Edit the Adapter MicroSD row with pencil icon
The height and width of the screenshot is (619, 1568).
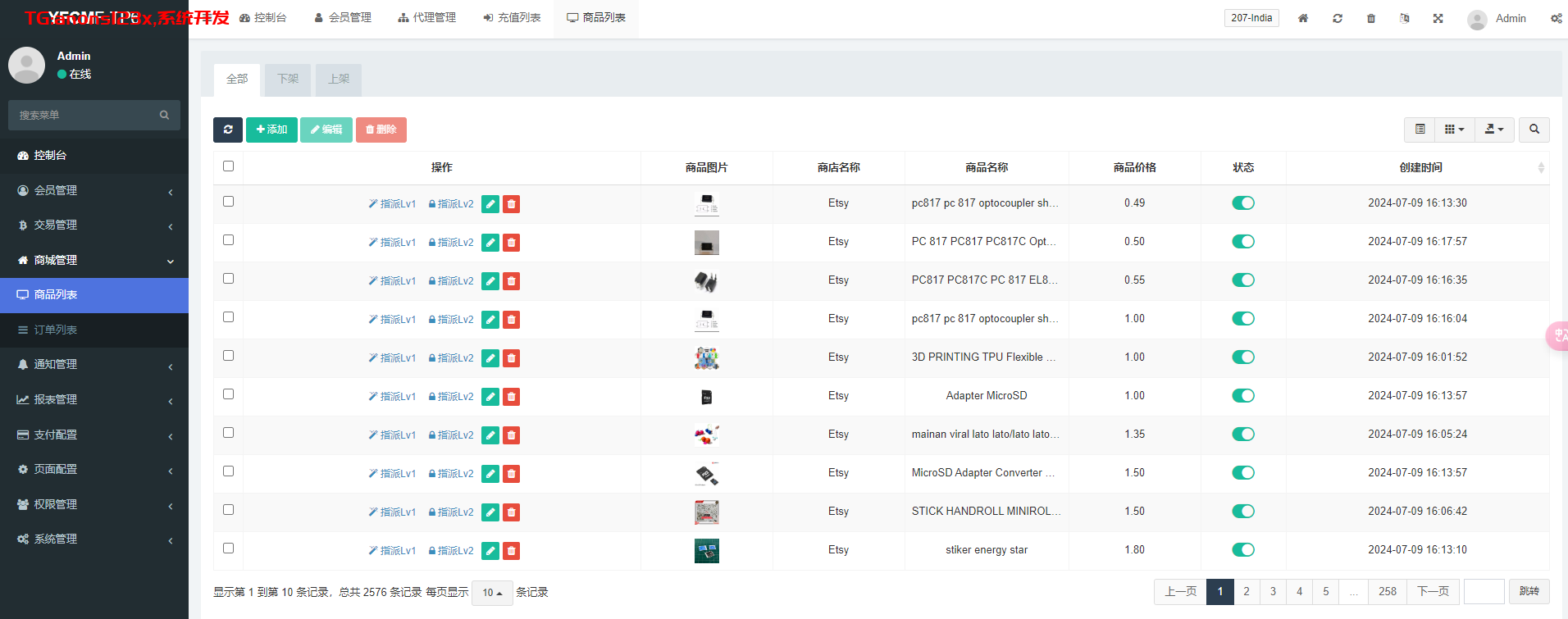click(490, 397)
